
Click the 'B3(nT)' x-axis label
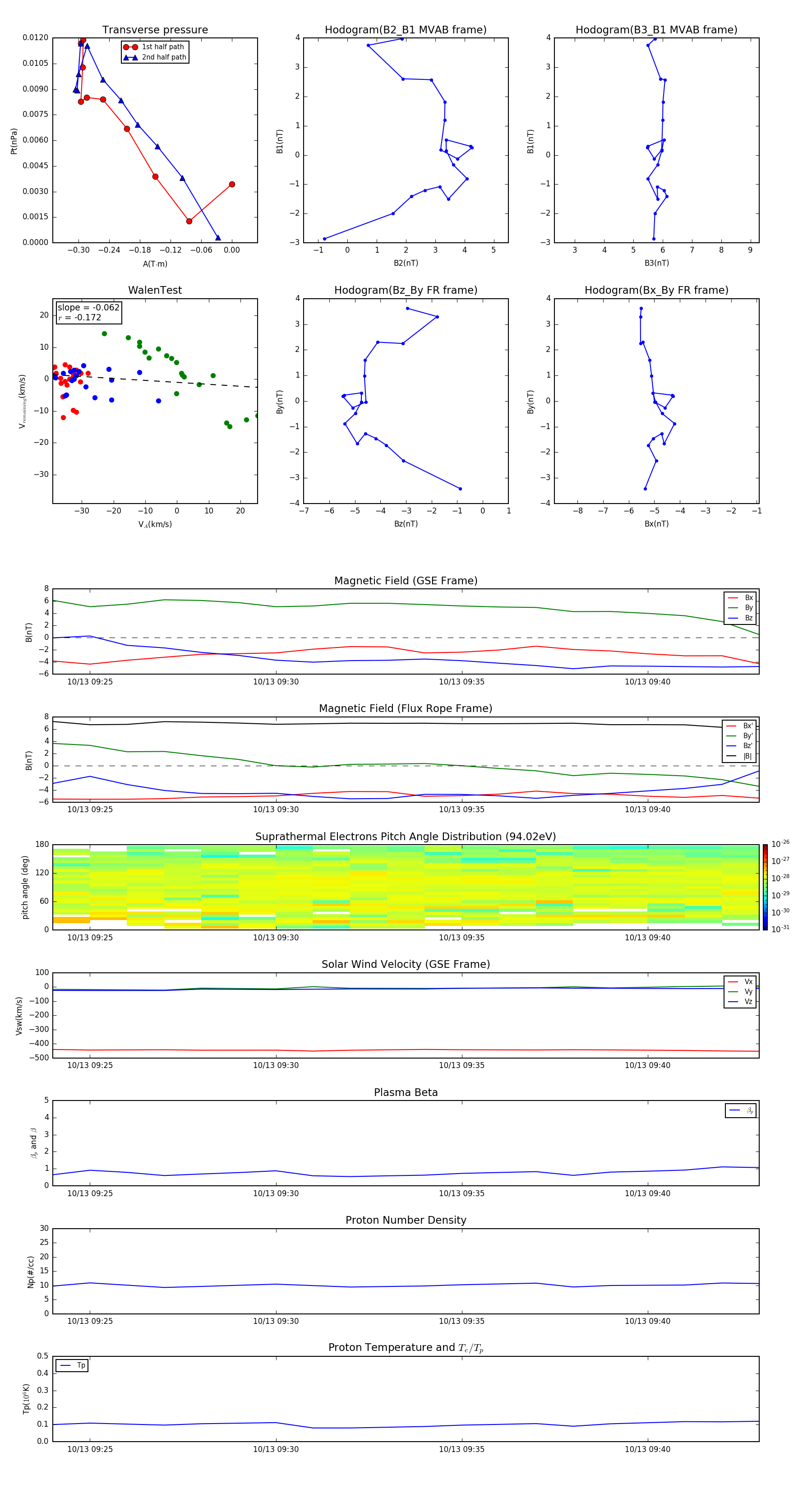pyautogui.click(x=656, y=264)
